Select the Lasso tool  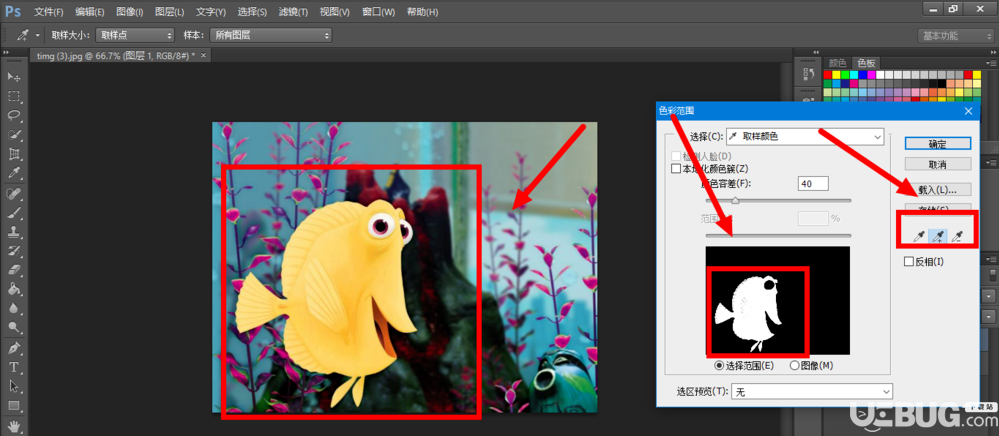[13, 115]
